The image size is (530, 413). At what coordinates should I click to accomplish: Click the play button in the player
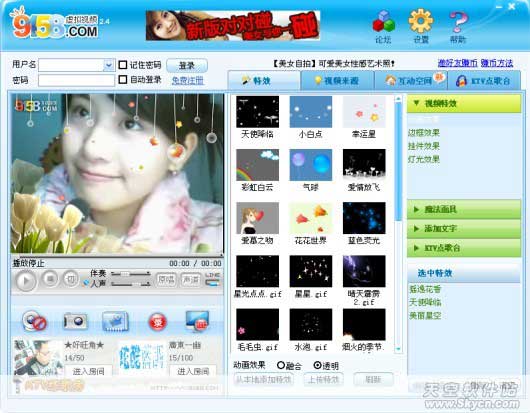point(25,281)
